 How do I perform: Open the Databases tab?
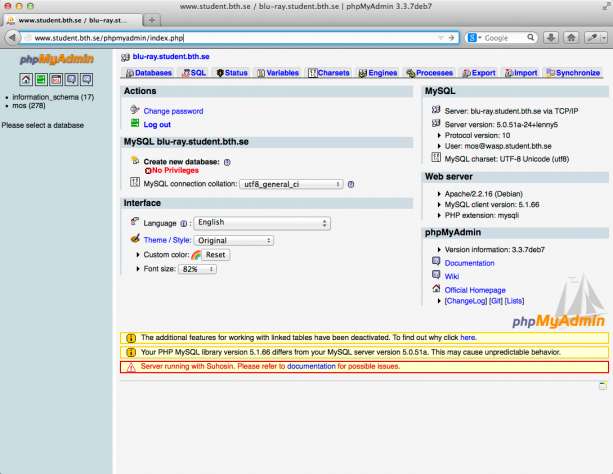(149, 73)
